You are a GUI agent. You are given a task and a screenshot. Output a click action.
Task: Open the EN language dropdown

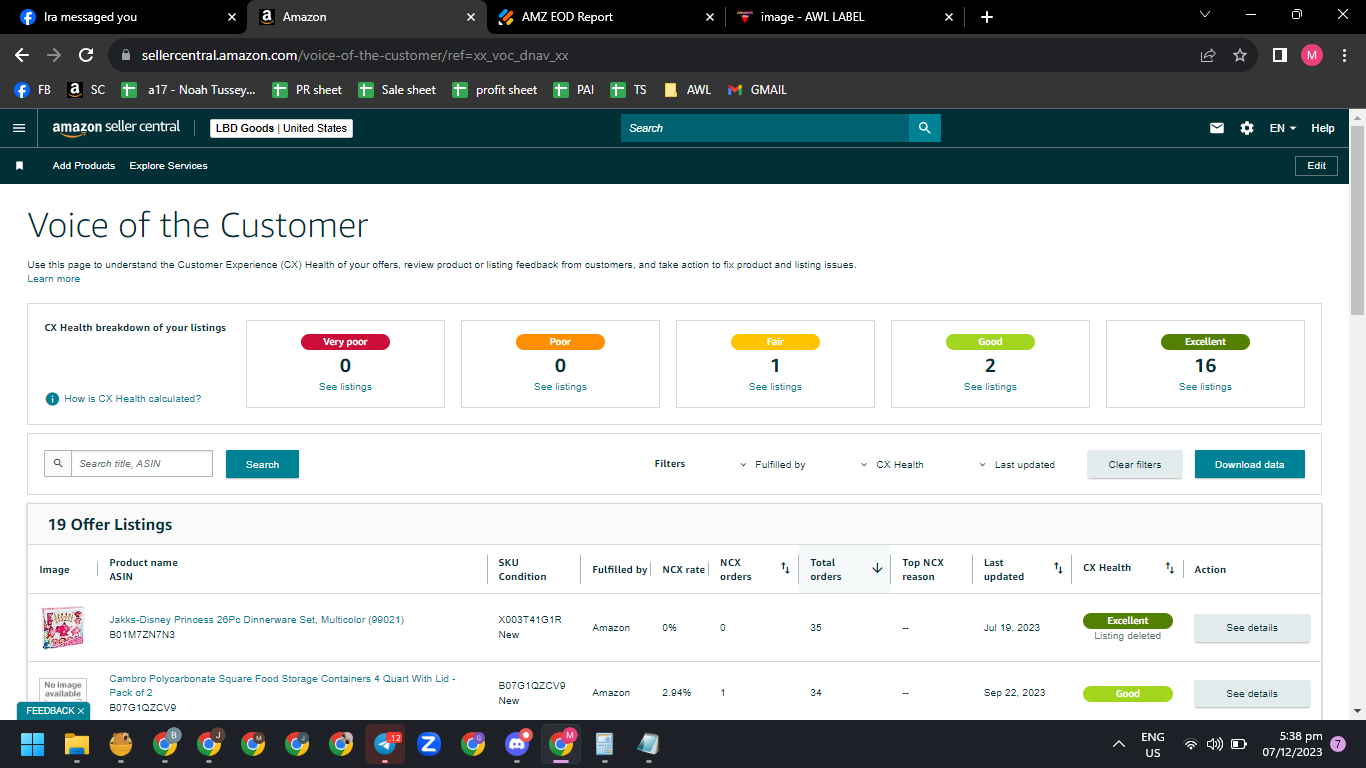(x=1283, y=128)
